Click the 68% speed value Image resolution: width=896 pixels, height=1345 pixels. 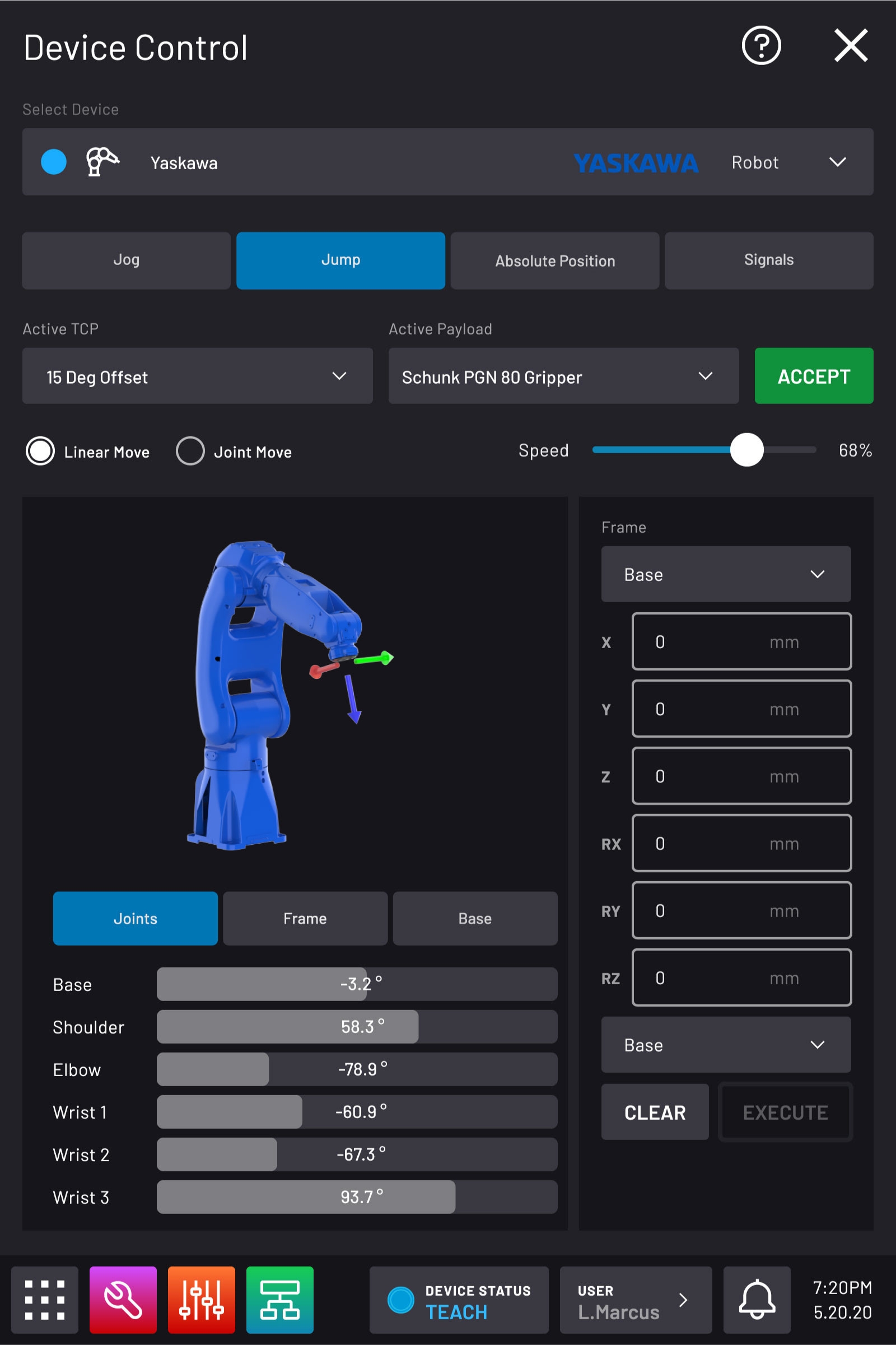coord(855,450)
